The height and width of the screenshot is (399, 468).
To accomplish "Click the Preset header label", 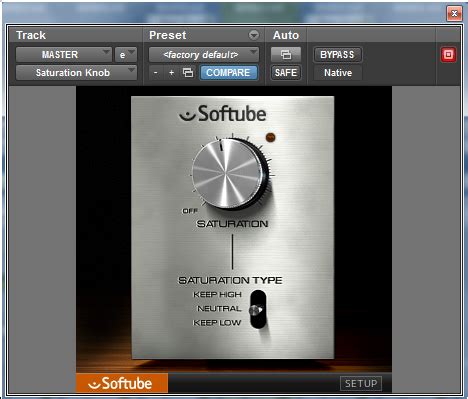I will point(168,35).
